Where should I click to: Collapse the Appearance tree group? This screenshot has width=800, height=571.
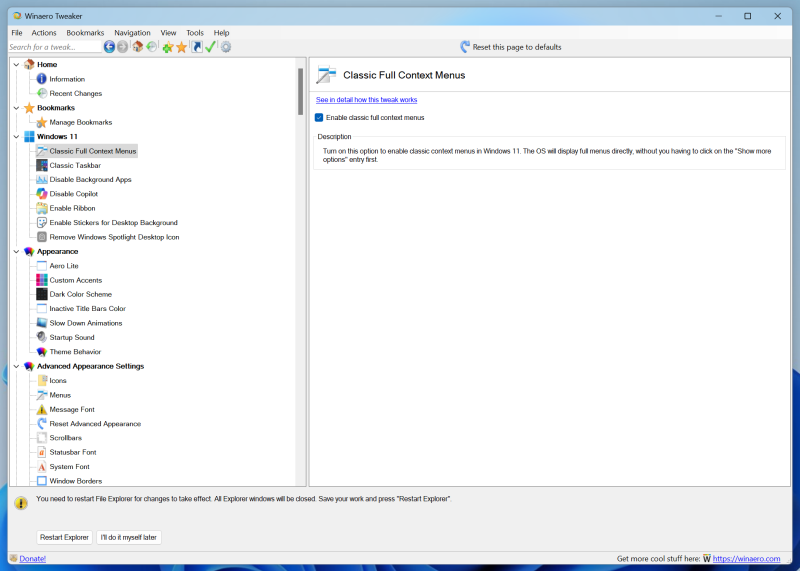16,252
